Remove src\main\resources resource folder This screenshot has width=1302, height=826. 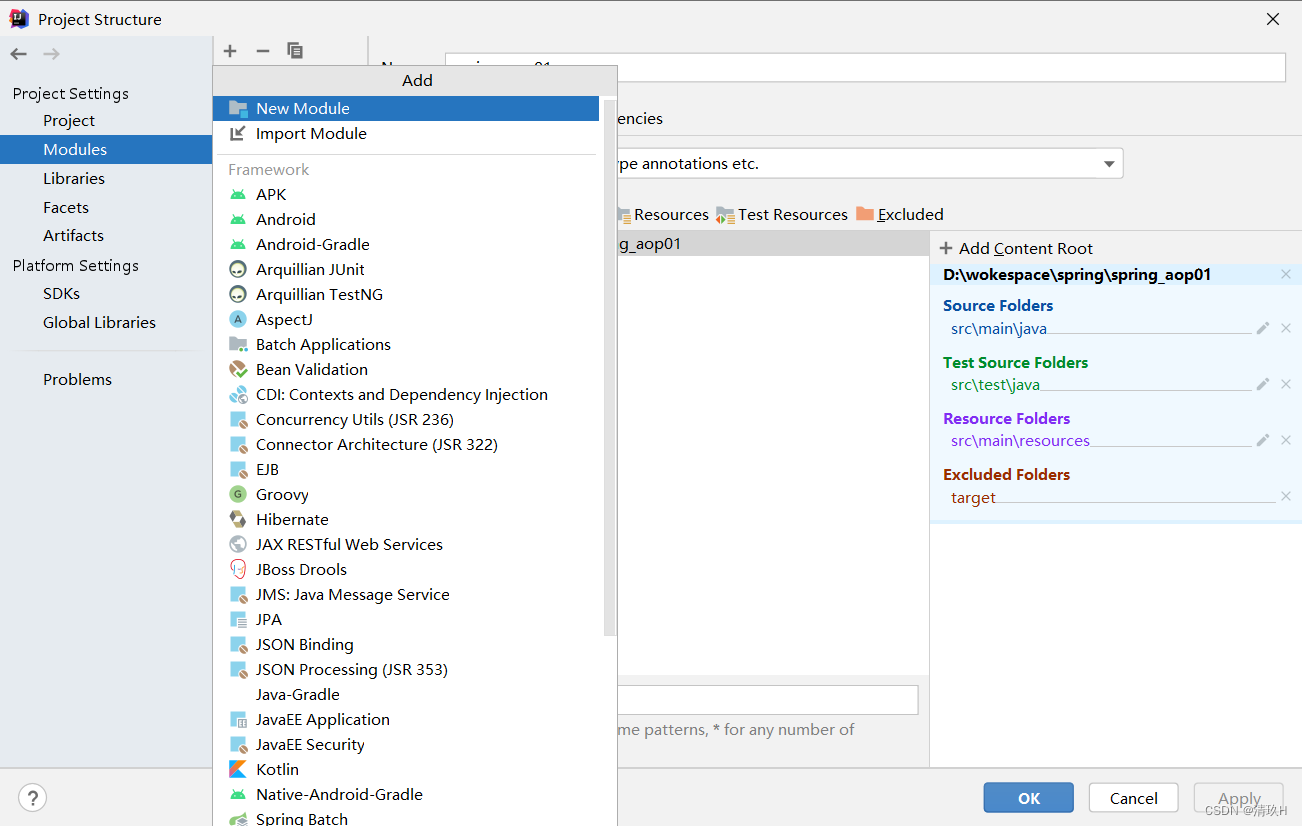point(1286,440)
